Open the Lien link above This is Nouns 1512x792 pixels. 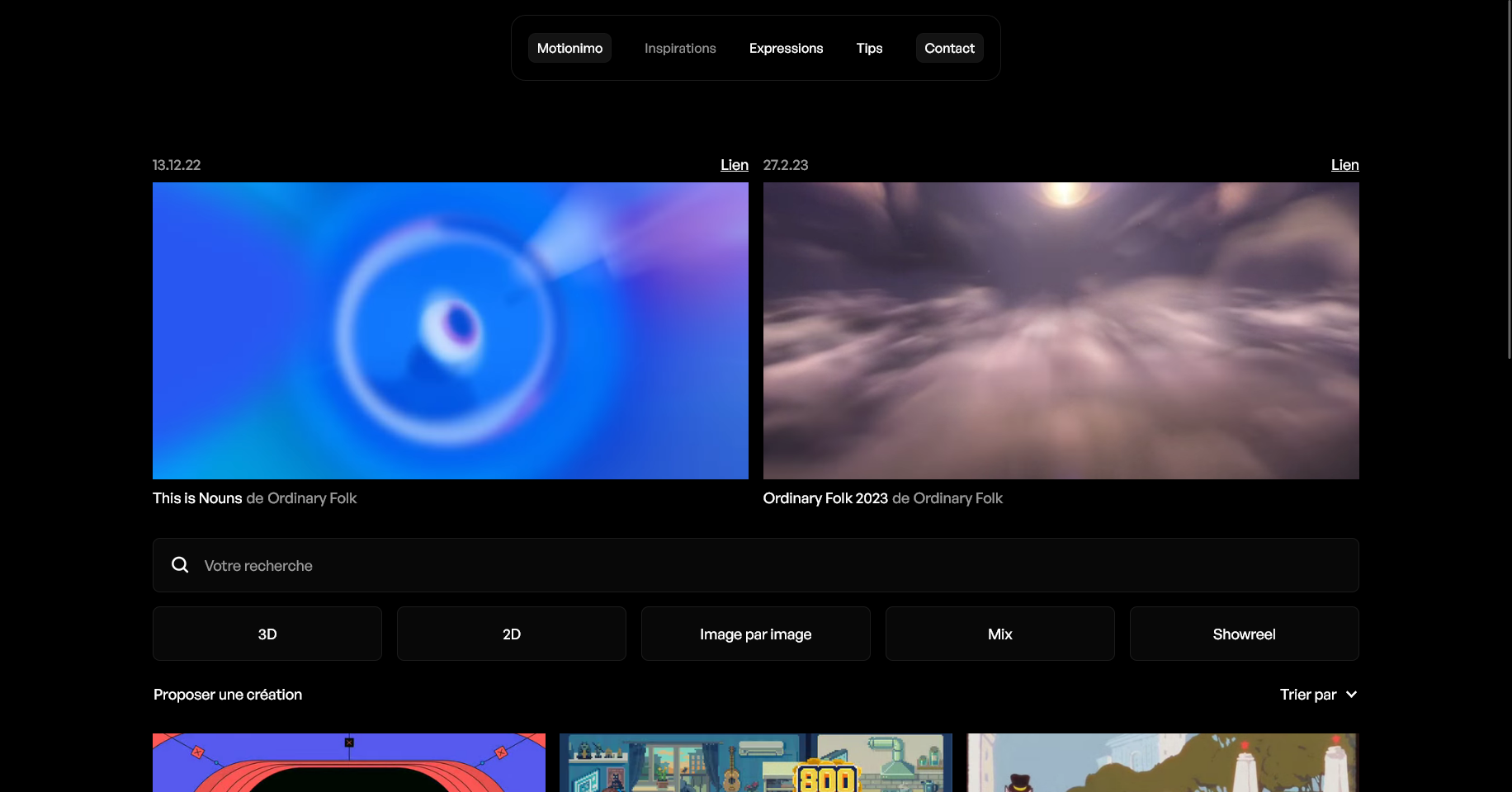tap(734, 165)
